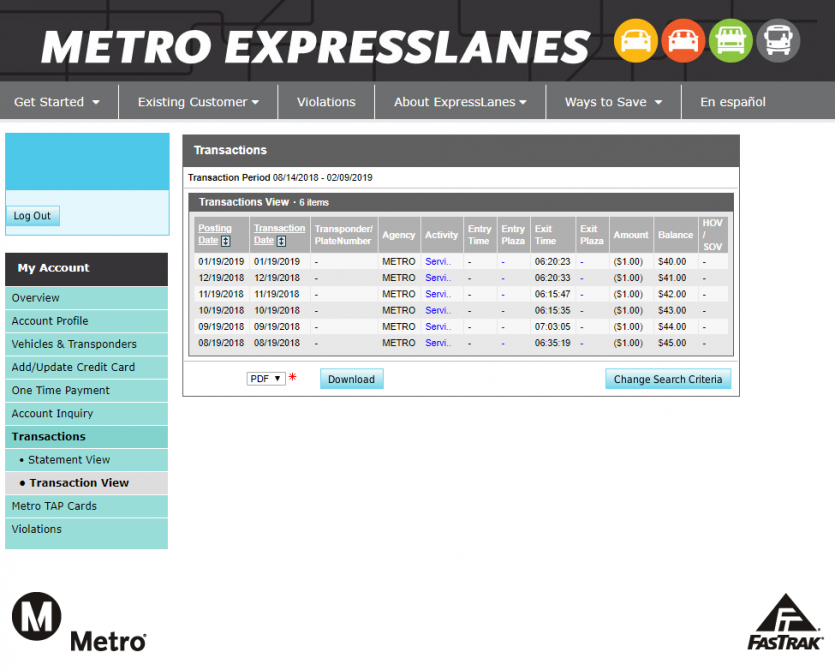
Task: Click balance $40.00 in first row
Action: coord(672,262)
